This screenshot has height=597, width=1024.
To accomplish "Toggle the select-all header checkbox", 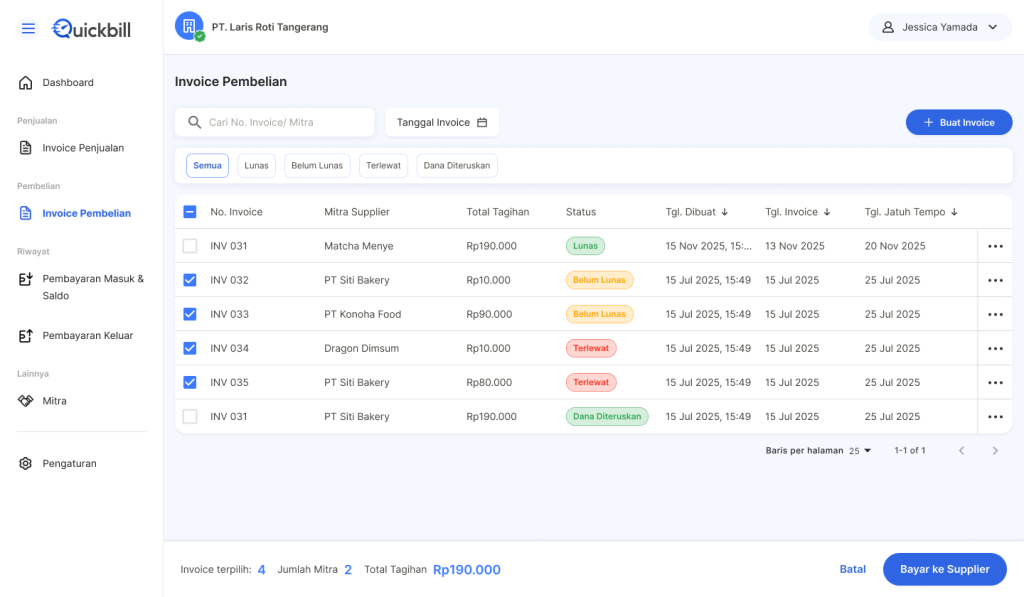I will (x=190, y=212).
